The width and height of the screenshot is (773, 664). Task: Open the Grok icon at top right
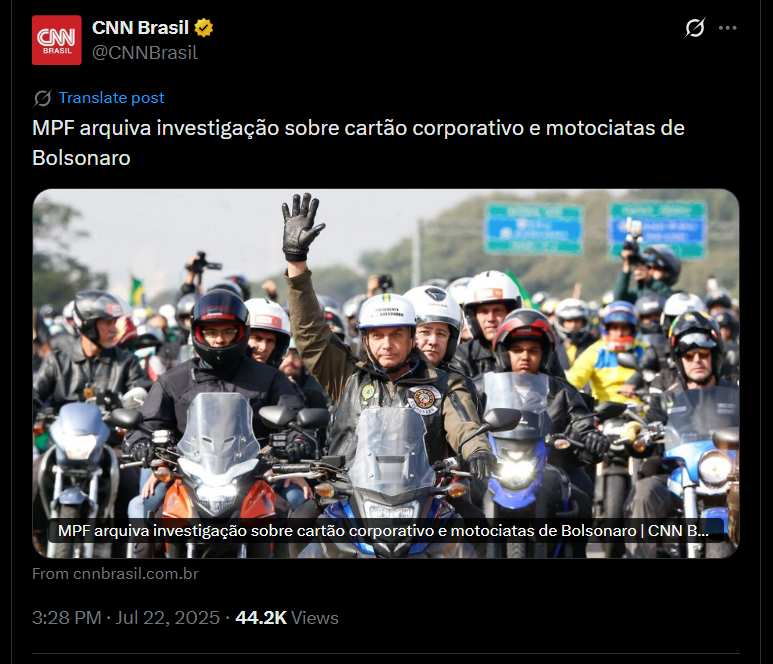(695, 28)
